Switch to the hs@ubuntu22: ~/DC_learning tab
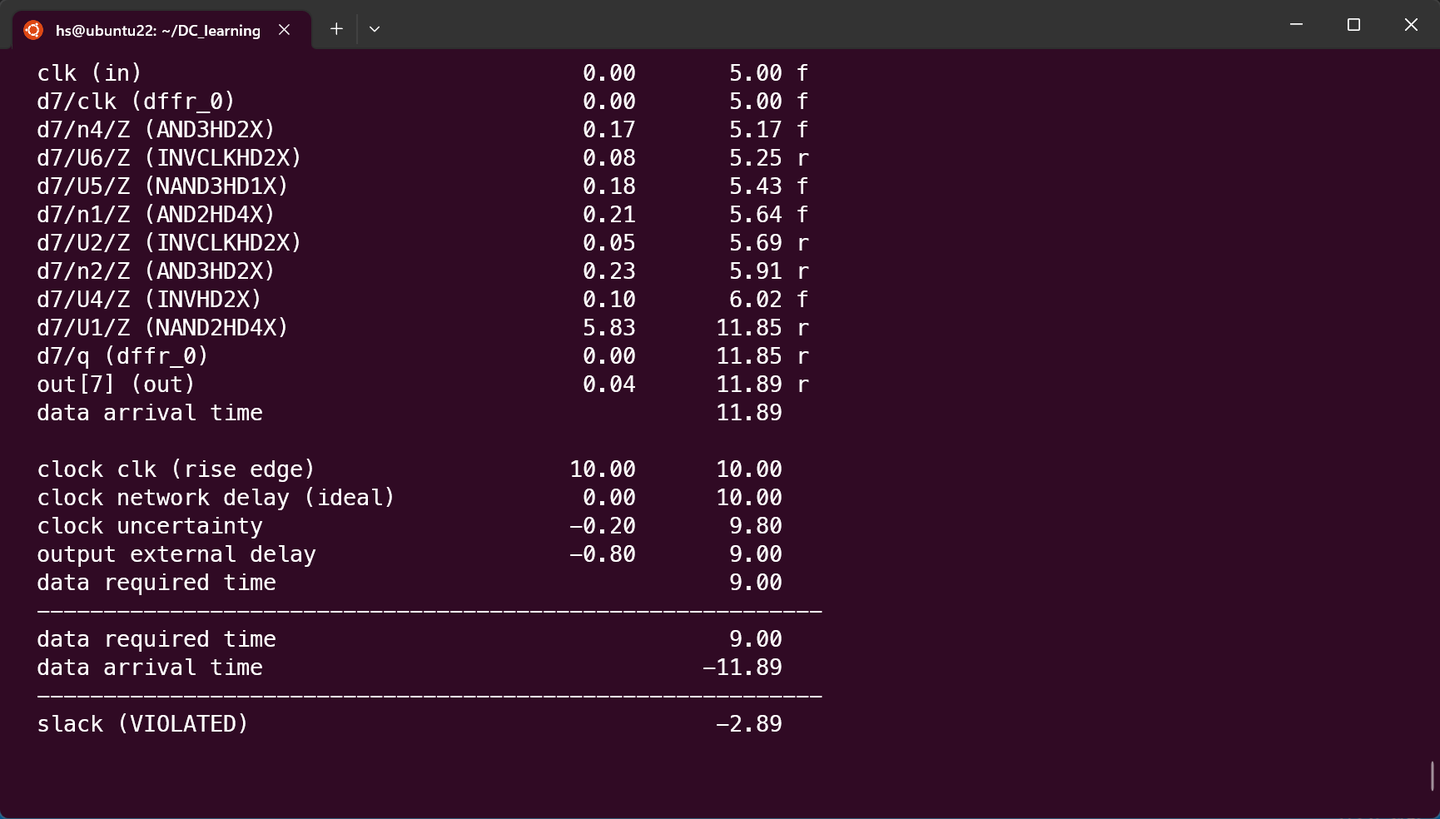 160,30
